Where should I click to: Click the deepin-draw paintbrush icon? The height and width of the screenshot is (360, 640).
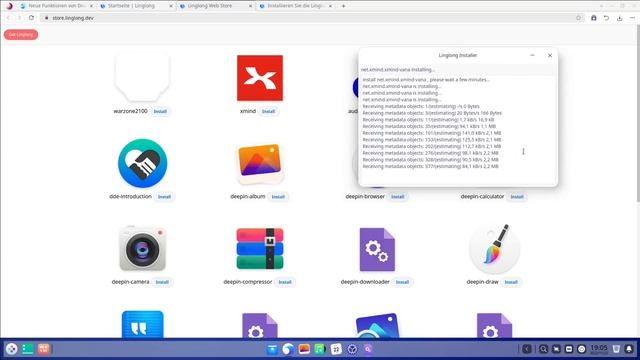click(x=494, y=249)
